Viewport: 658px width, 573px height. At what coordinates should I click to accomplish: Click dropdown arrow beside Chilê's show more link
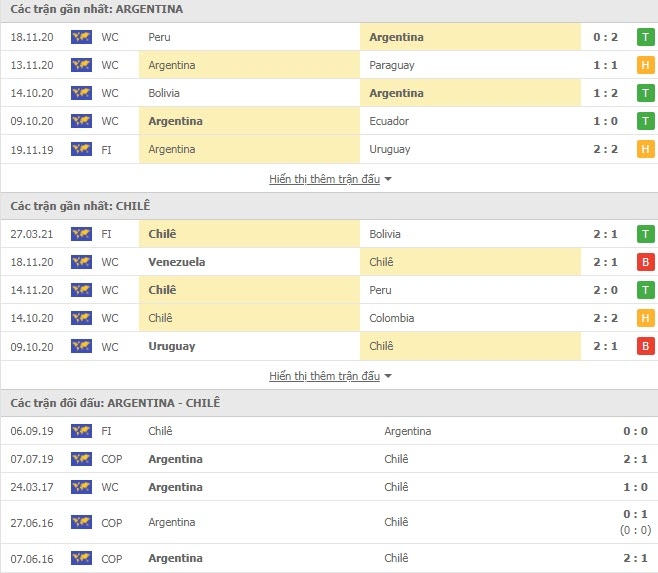(388, 376)
